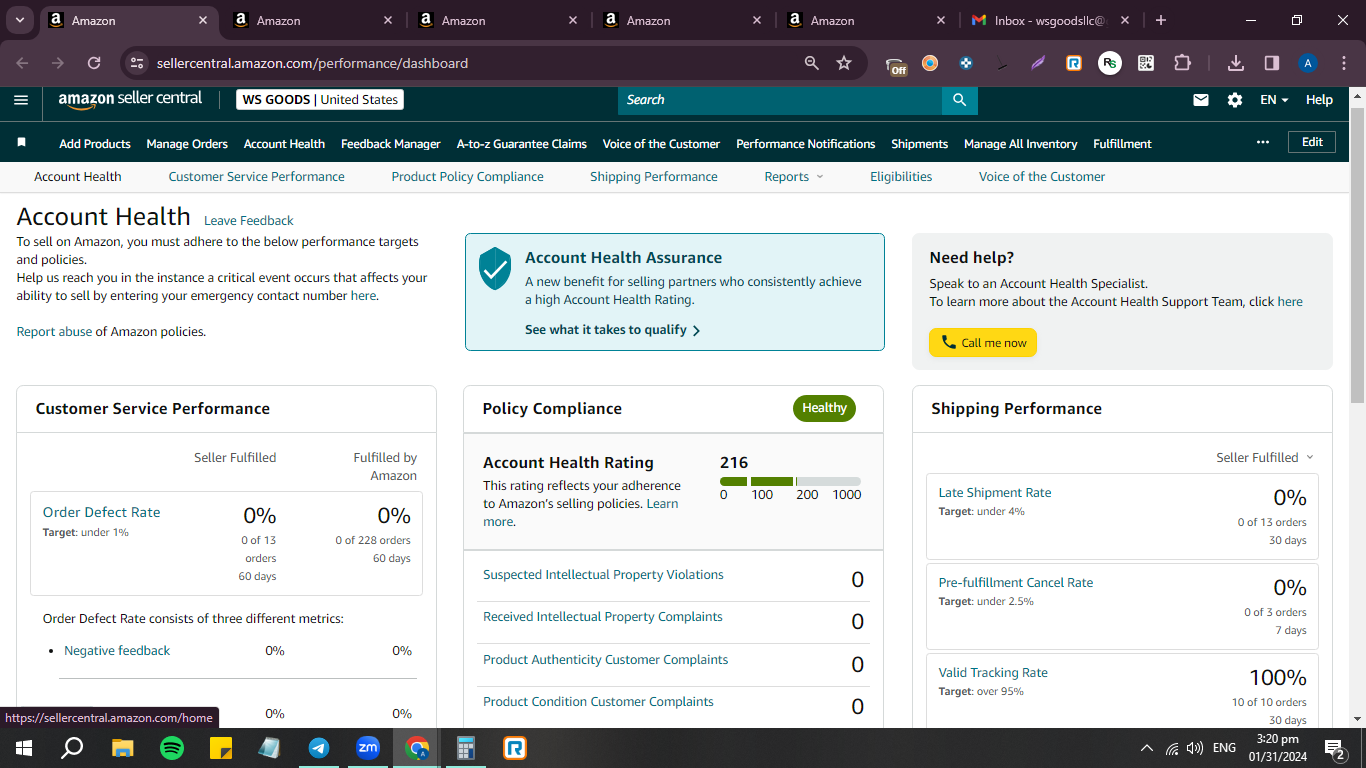Open Spotify from the taskbar
1366x768 pixels.
coord(172,748)
